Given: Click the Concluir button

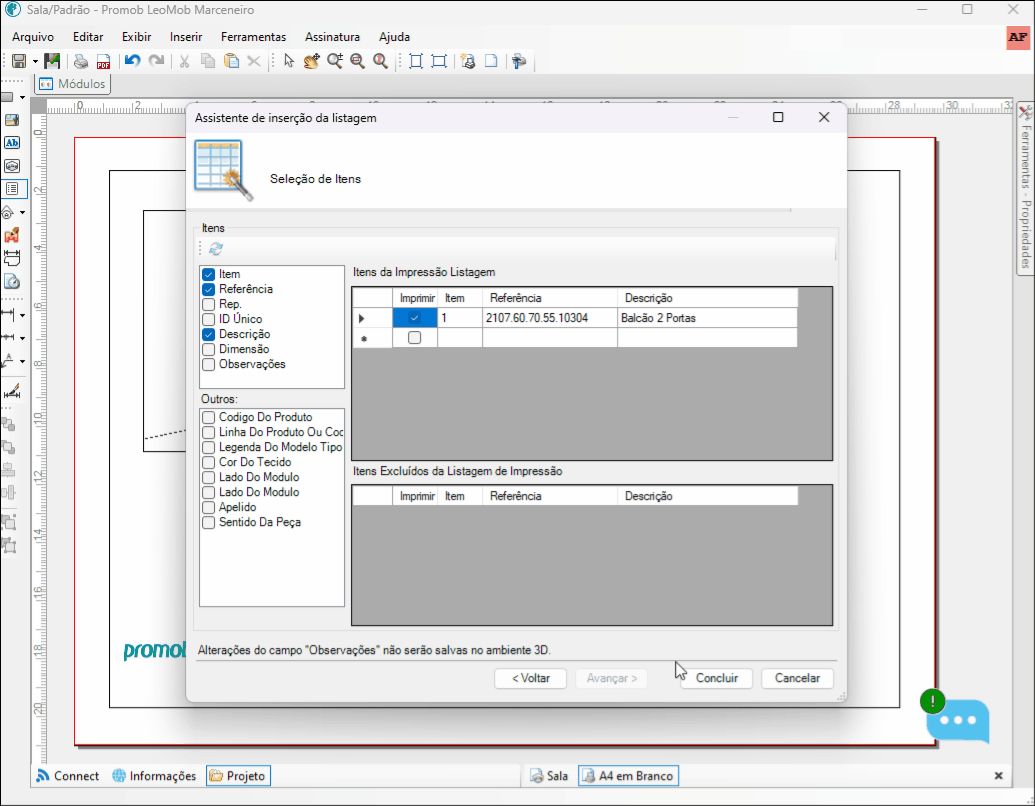Looking at the screenshot, I should click(x=717, y=678).
